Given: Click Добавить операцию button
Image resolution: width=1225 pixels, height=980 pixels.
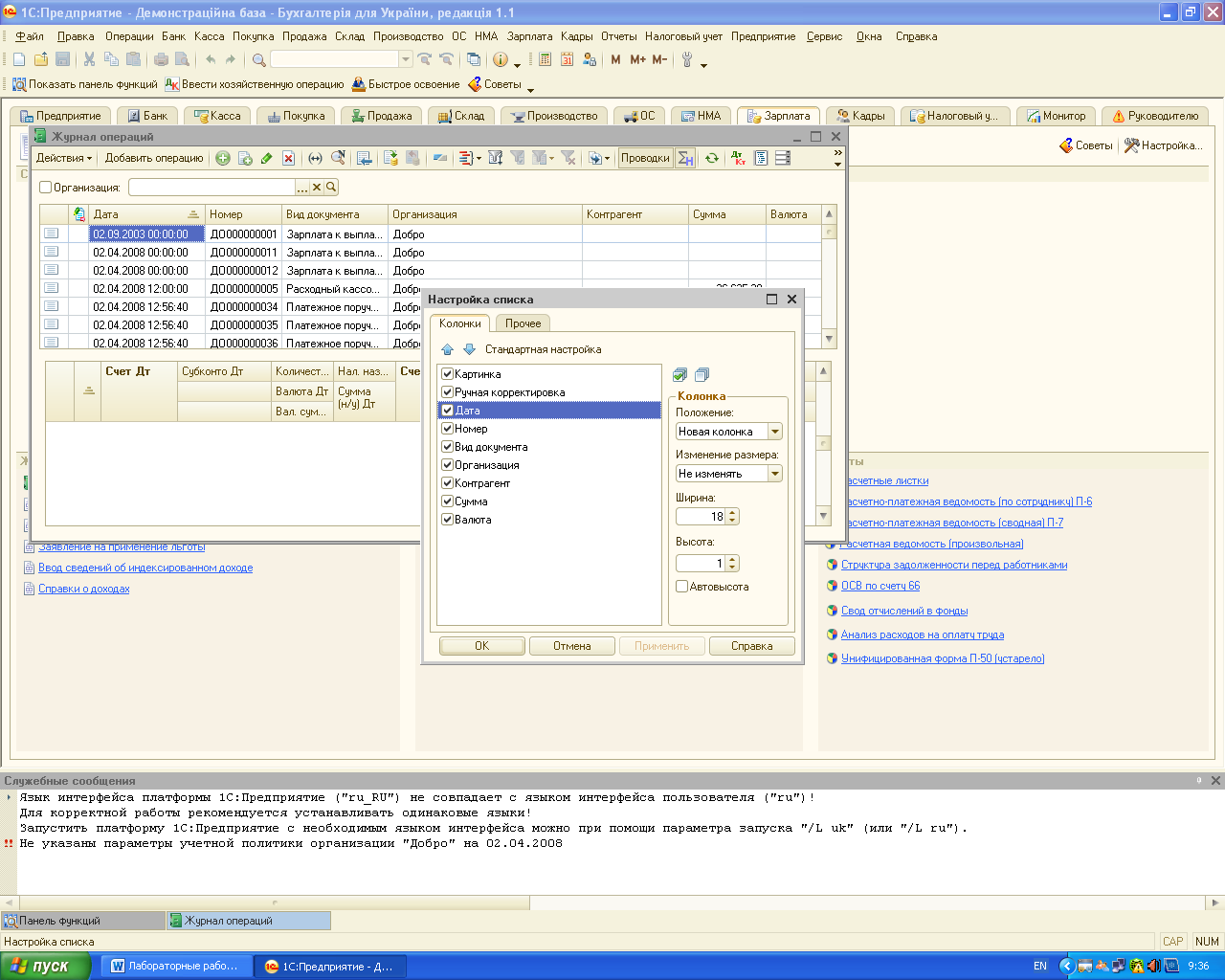Looking at the screenshot, I should click(x=154, y=158).
